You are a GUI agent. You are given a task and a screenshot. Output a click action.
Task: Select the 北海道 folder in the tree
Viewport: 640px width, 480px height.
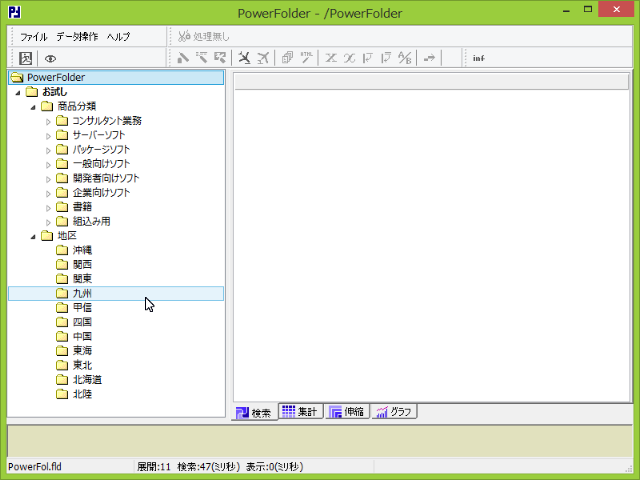(x=88, y=380)
